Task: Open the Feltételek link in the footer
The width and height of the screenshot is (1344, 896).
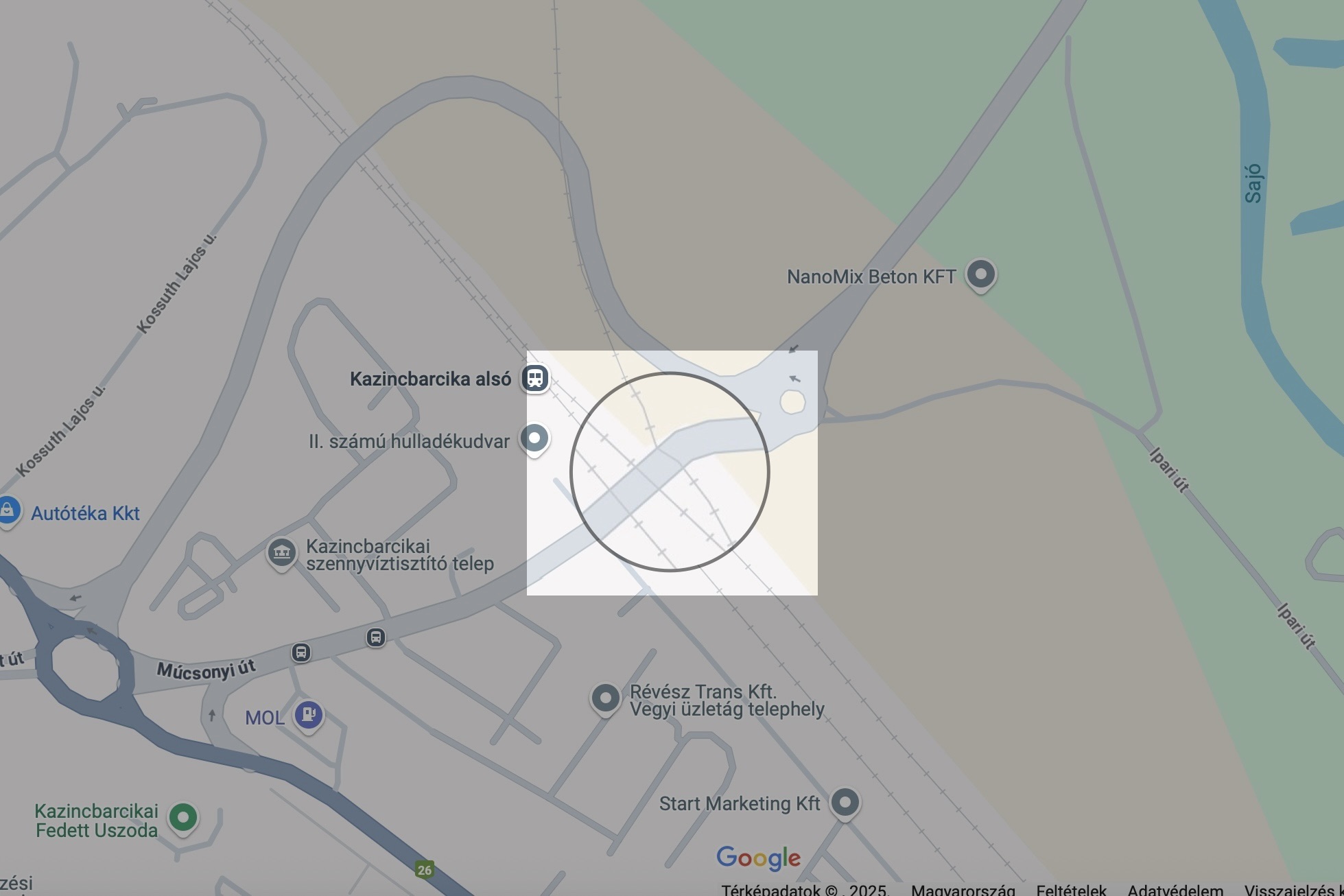Action: 1071,890
